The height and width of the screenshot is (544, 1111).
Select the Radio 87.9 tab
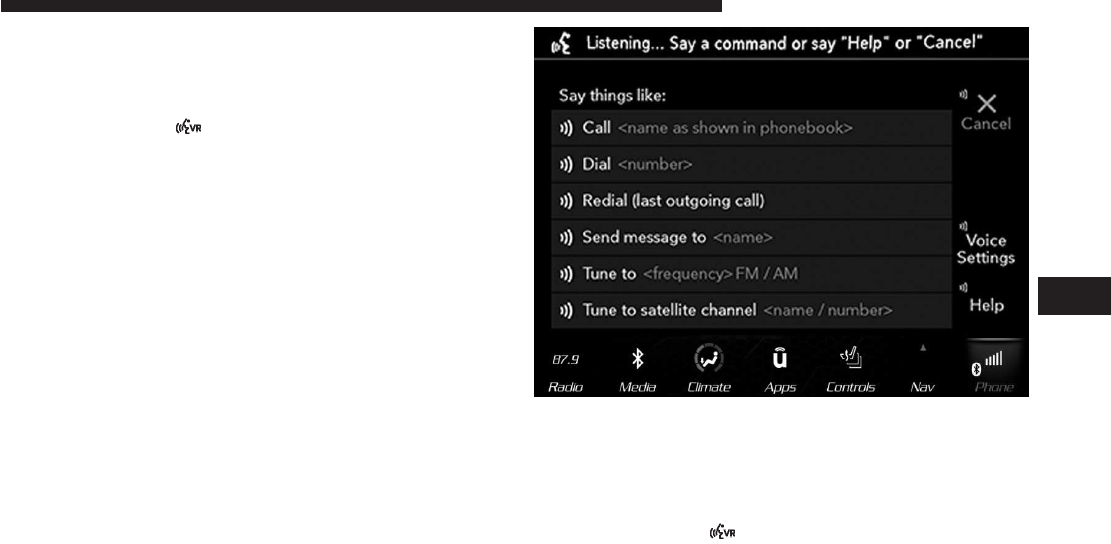pyautogui.click(x=565, y=372)
